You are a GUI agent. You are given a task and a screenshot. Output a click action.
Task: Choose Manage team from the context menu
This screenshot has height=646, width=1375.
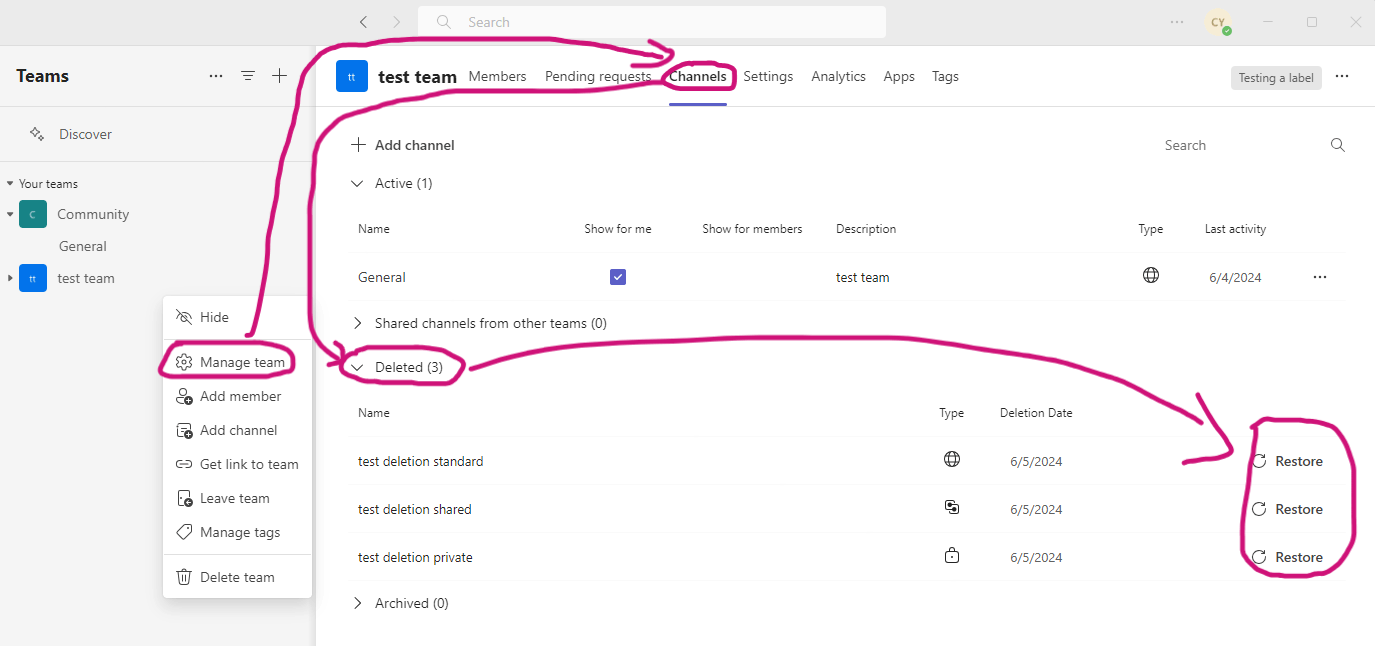pyautogui.click(x=237, y=362)
